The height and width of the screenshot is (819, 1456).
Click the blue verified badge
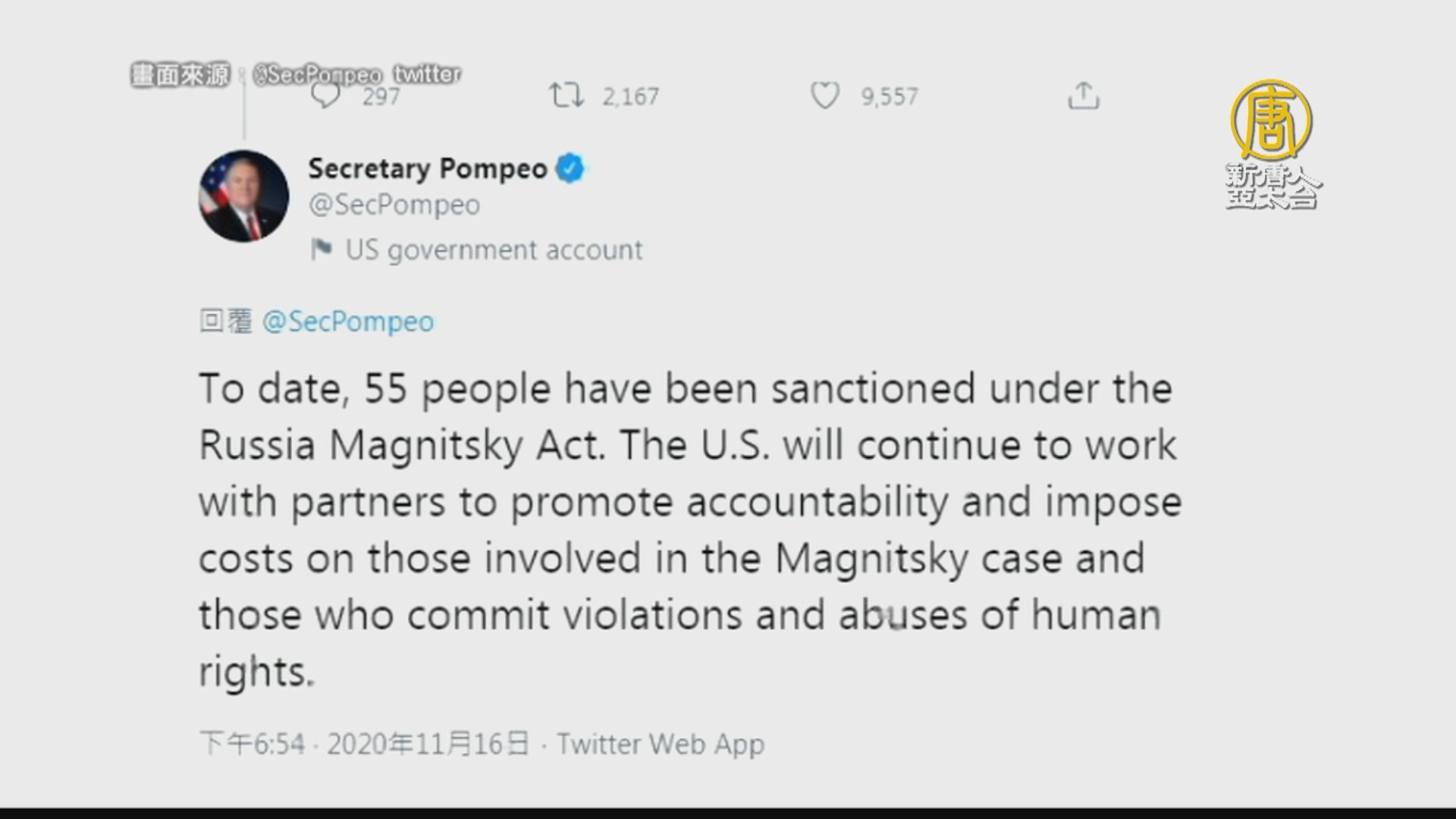point(571,168)
